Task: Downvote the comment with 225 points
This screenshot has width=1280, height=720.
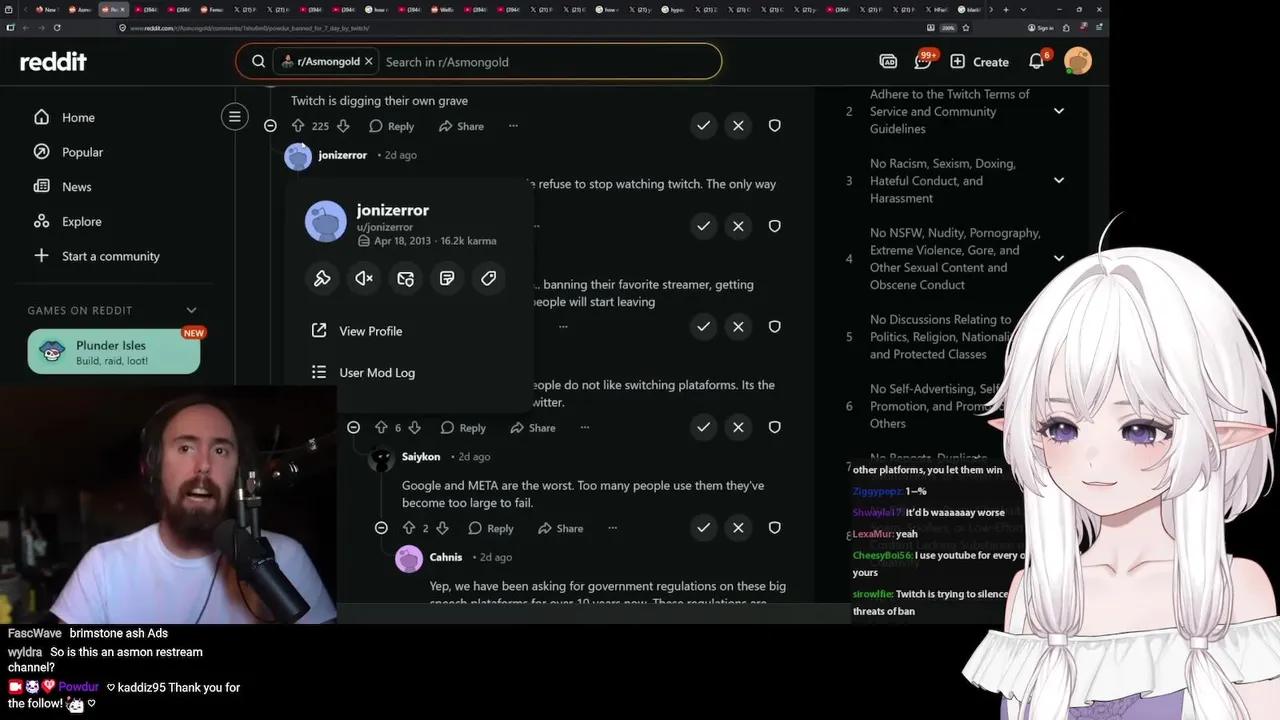Action: (x=343, y=126)
